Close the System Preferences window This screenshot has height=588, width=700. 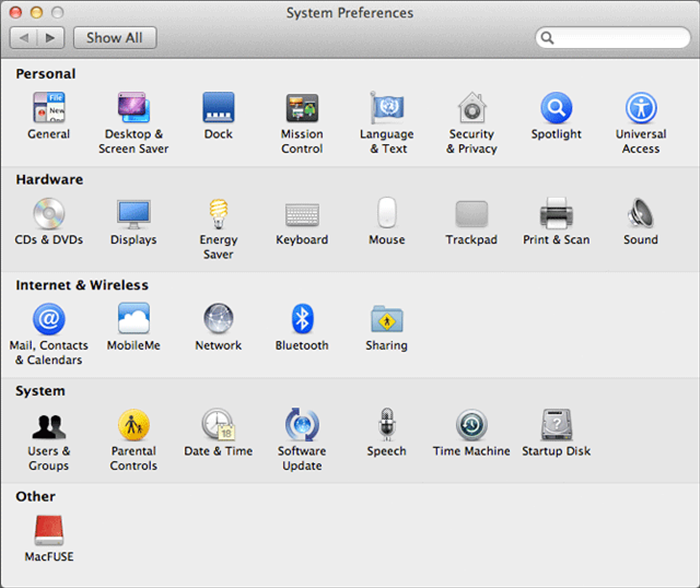point(16,13)
